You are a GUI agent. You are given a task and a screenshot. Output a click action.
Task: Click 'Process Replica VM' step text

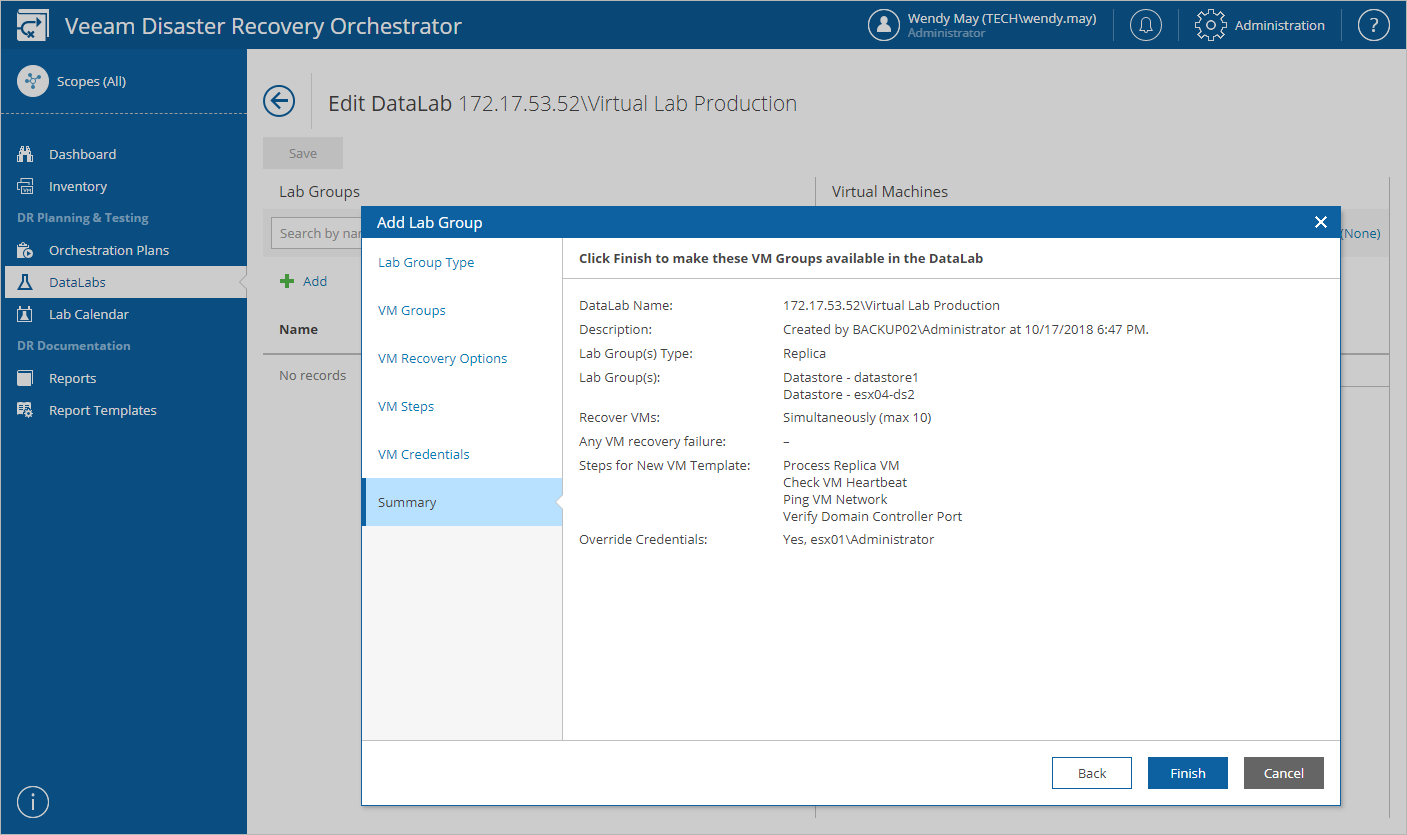point(841,465)
